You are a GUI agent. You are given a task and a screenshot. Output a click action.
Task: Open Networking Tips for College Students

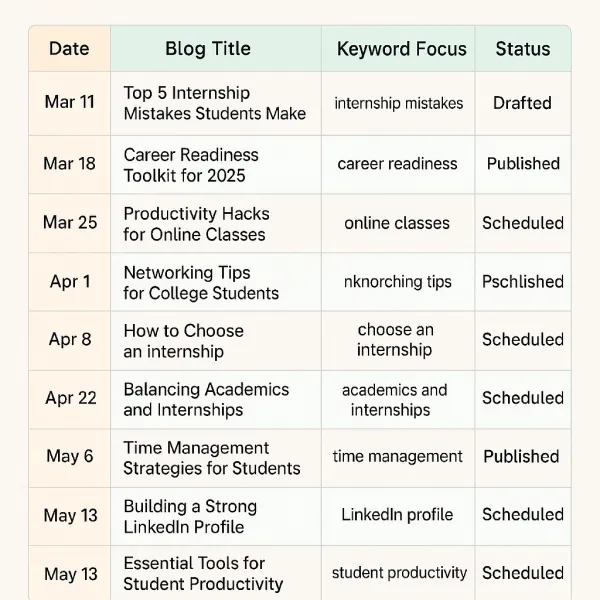tap(201, 283)
